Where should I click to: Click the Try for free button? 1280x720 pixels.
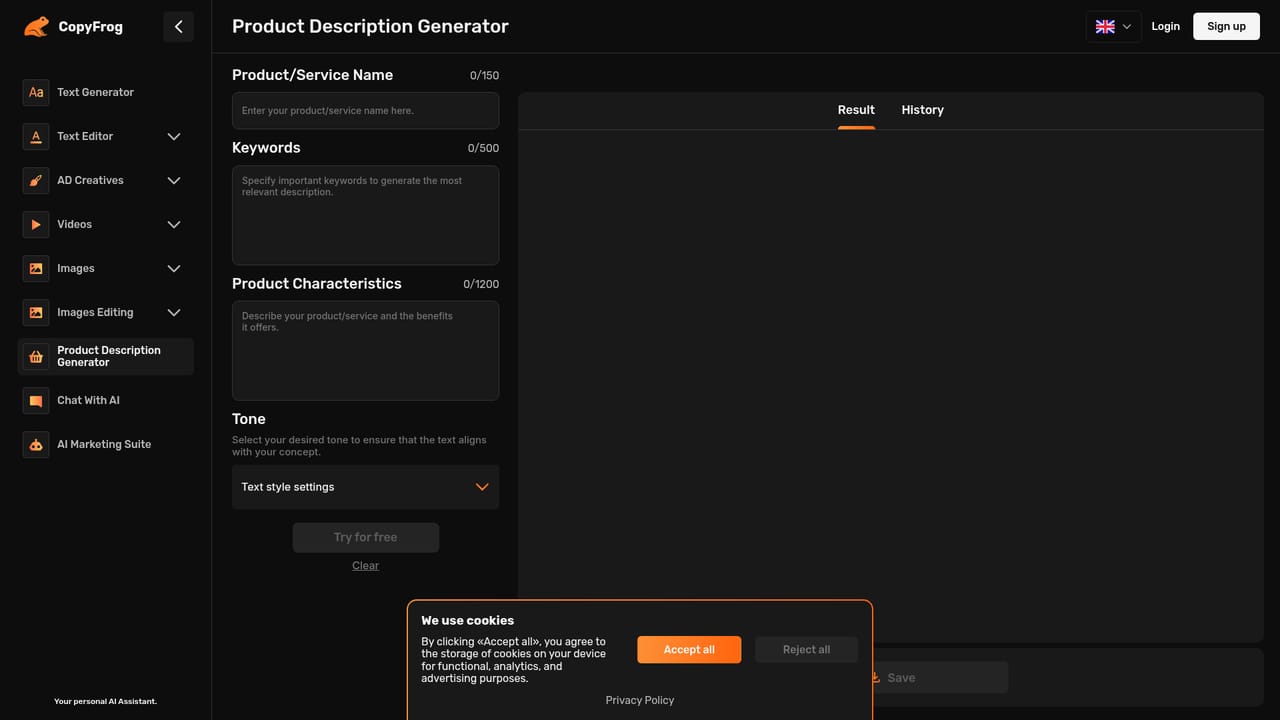click(365, 537)
